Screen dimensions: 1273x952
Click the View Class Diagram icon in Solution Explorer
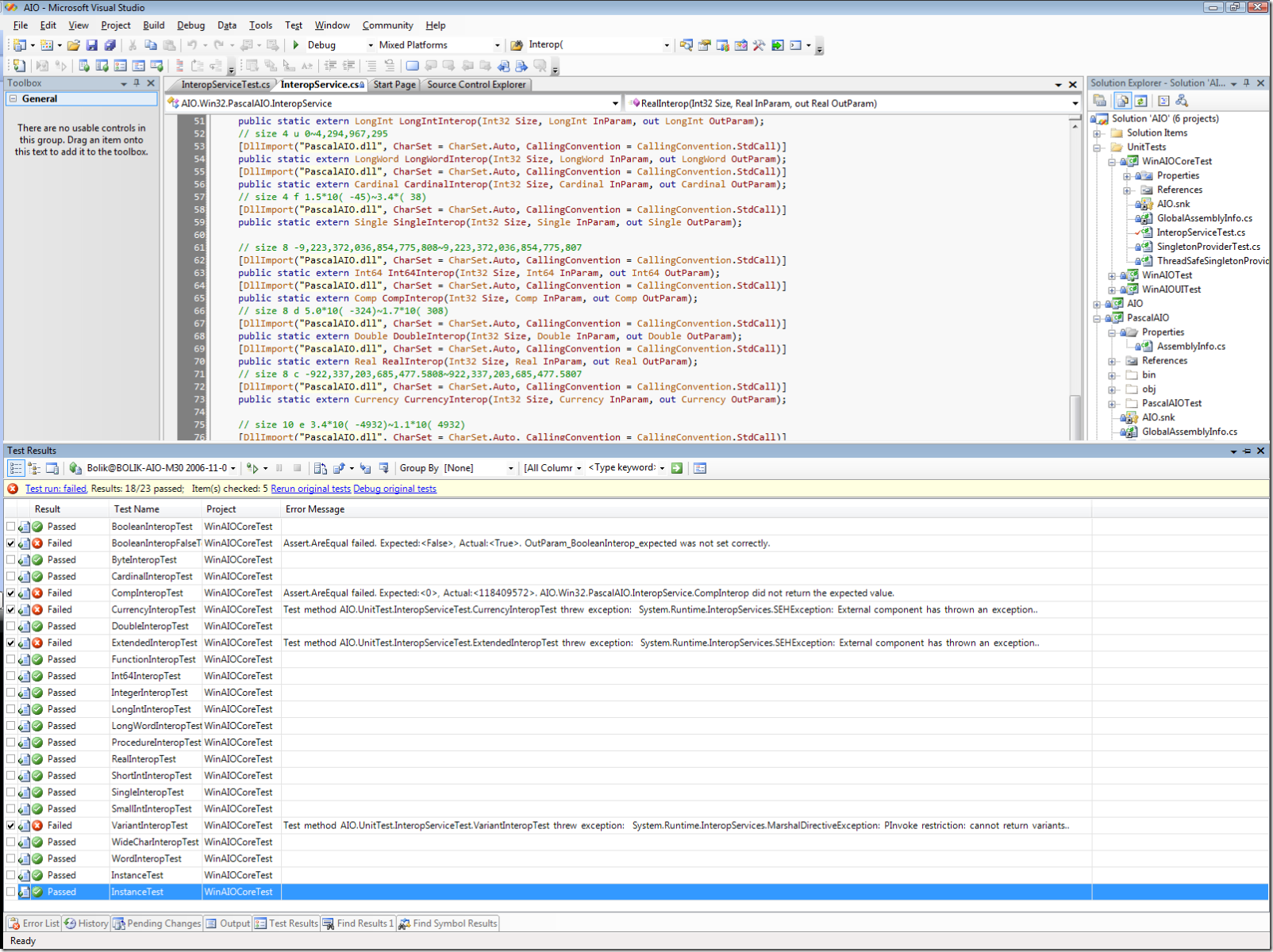1182,101
